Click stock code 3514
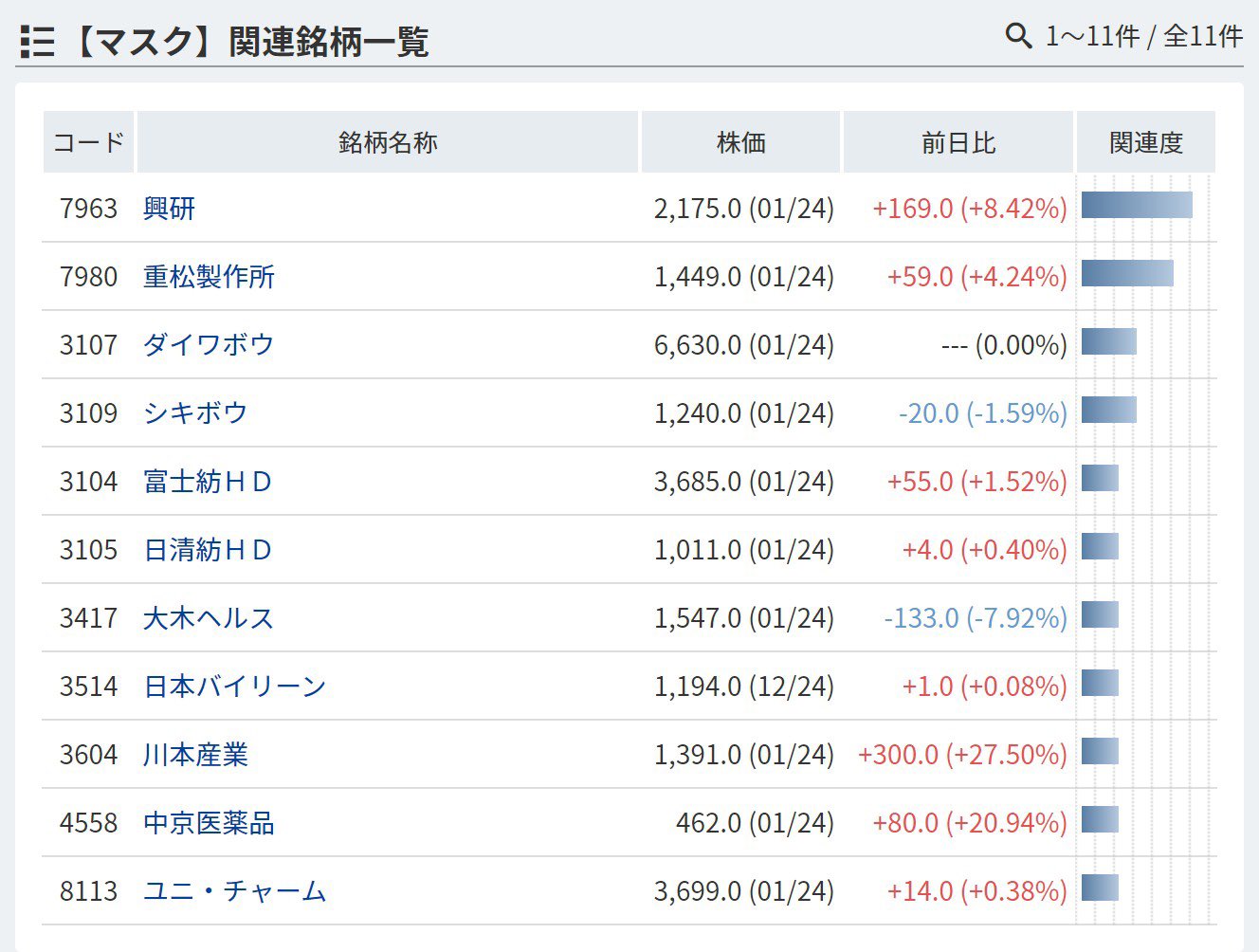Screen dimensions: 1259x952 (x=88, y=687)
